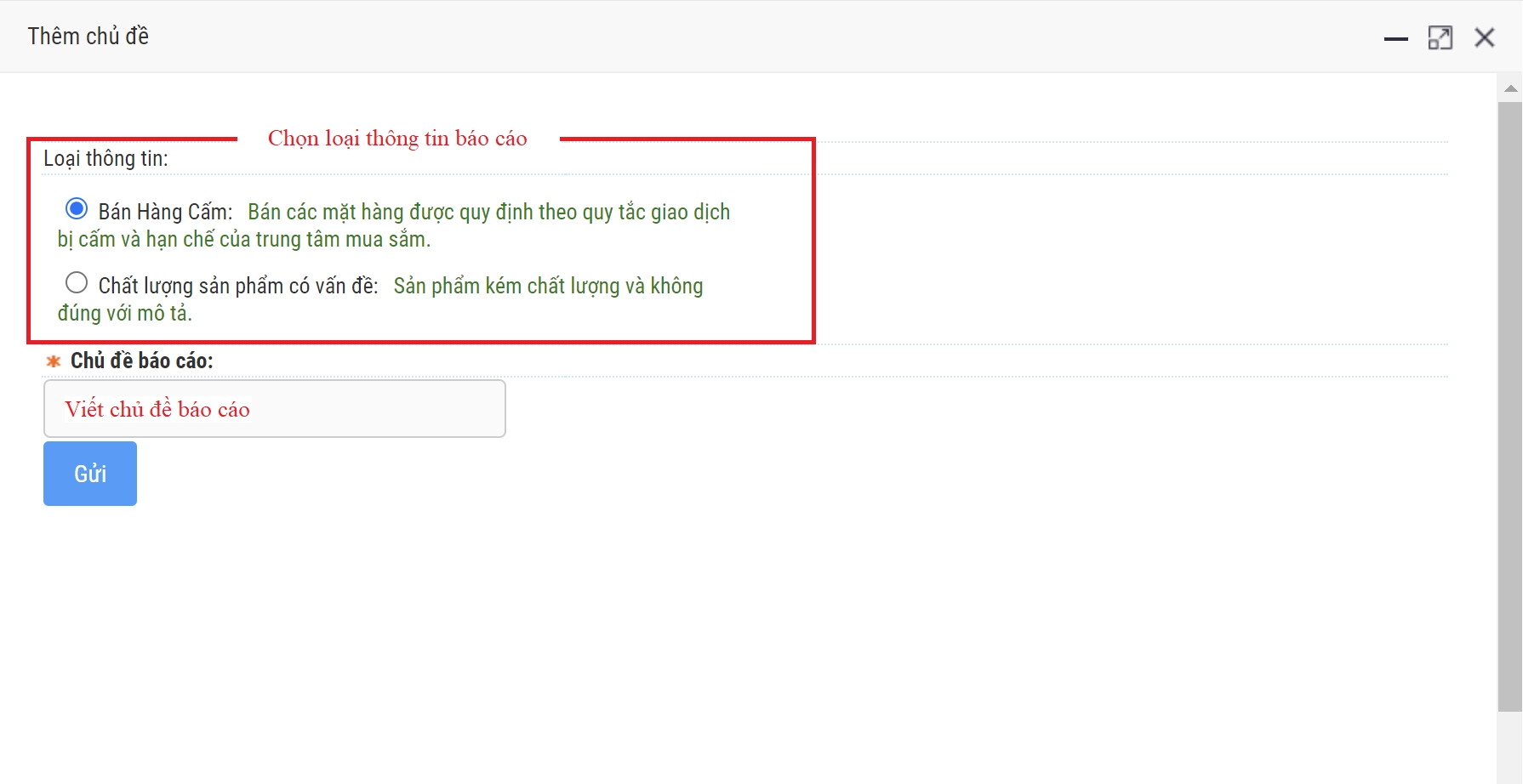Click the green banned goods description text
Screen dimensions: 1523x784
(488, 212)
